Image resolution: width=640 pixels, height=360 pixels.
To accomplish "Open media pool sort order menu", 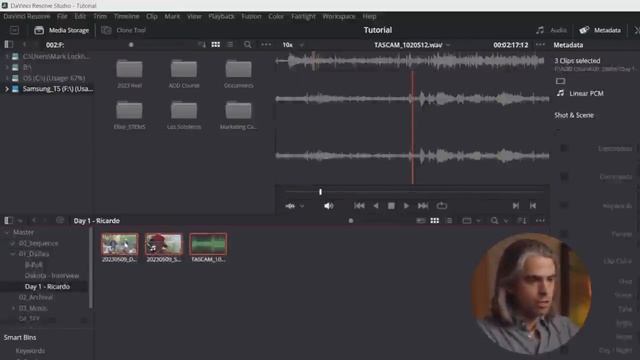I will coord(522,220).
